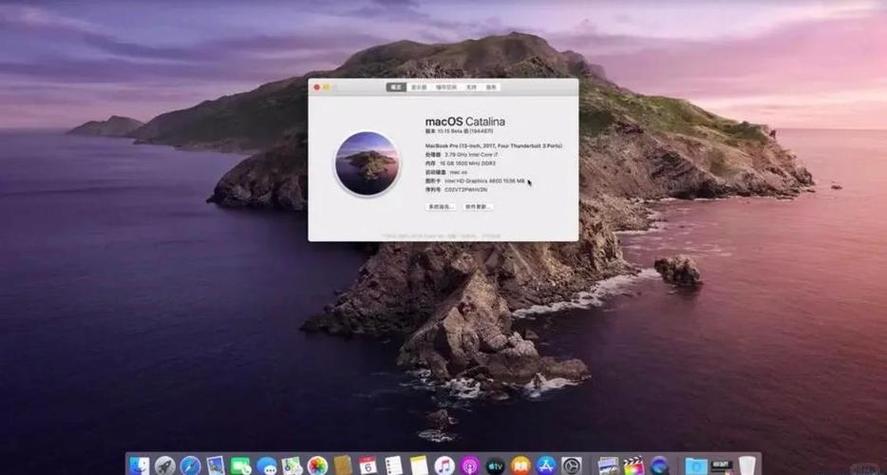Image resolution: width=887 pixels, height=475 pixels.
Task: Click the serial number row
Action: [457, 190]
